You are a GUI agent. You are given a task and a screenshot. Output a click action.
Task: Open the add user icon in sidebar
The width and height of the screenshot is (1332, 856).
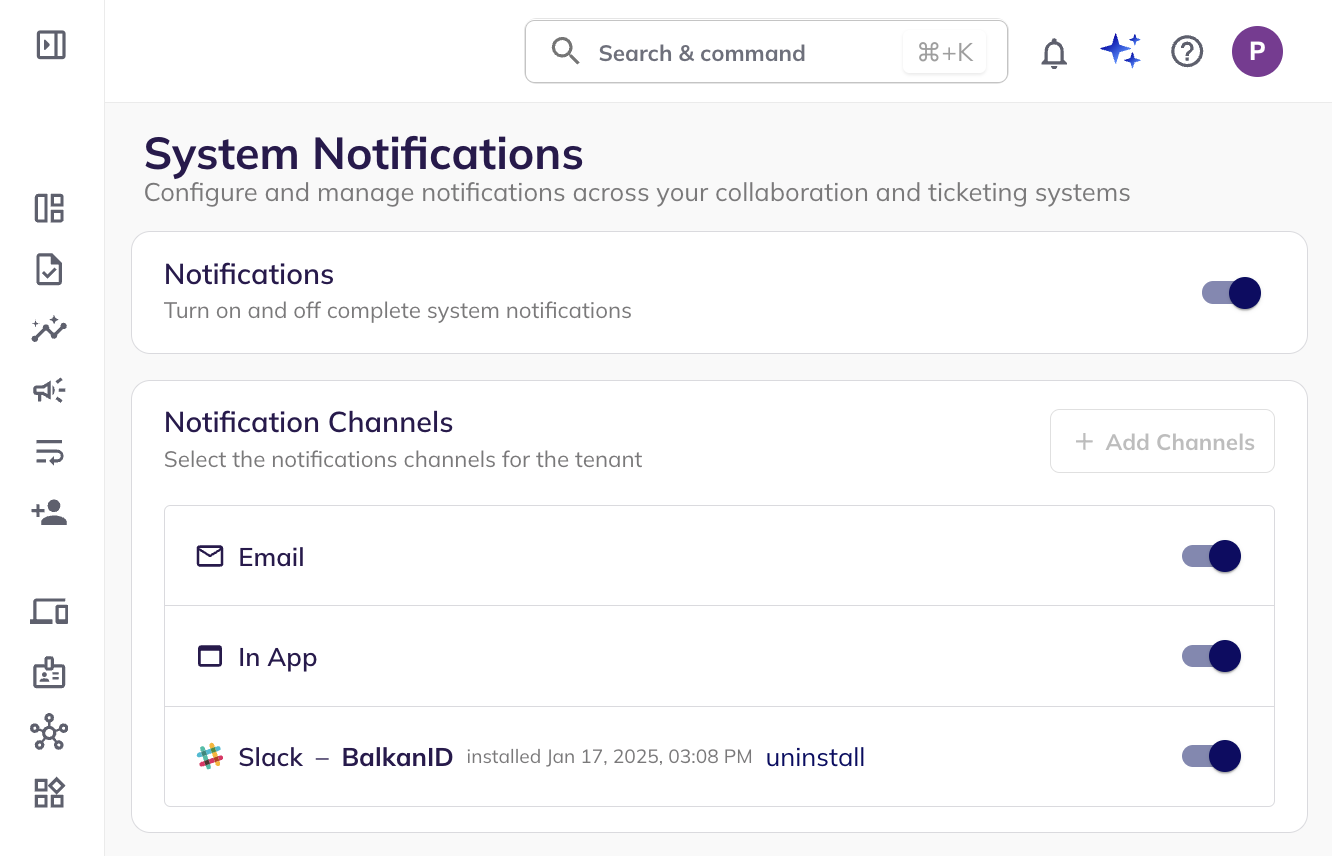[49, 513]
